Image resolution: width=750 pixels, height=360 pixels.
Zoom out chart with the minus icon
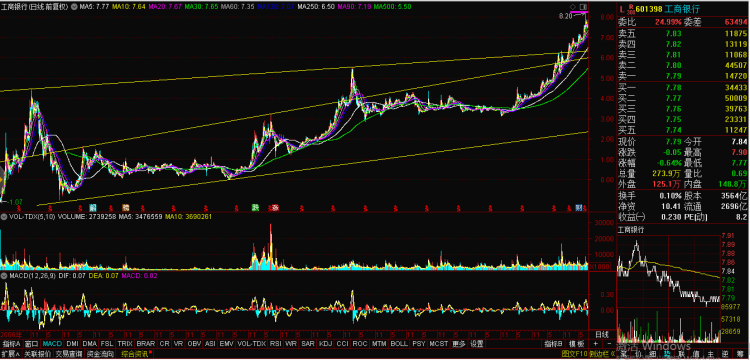point(609,344)
